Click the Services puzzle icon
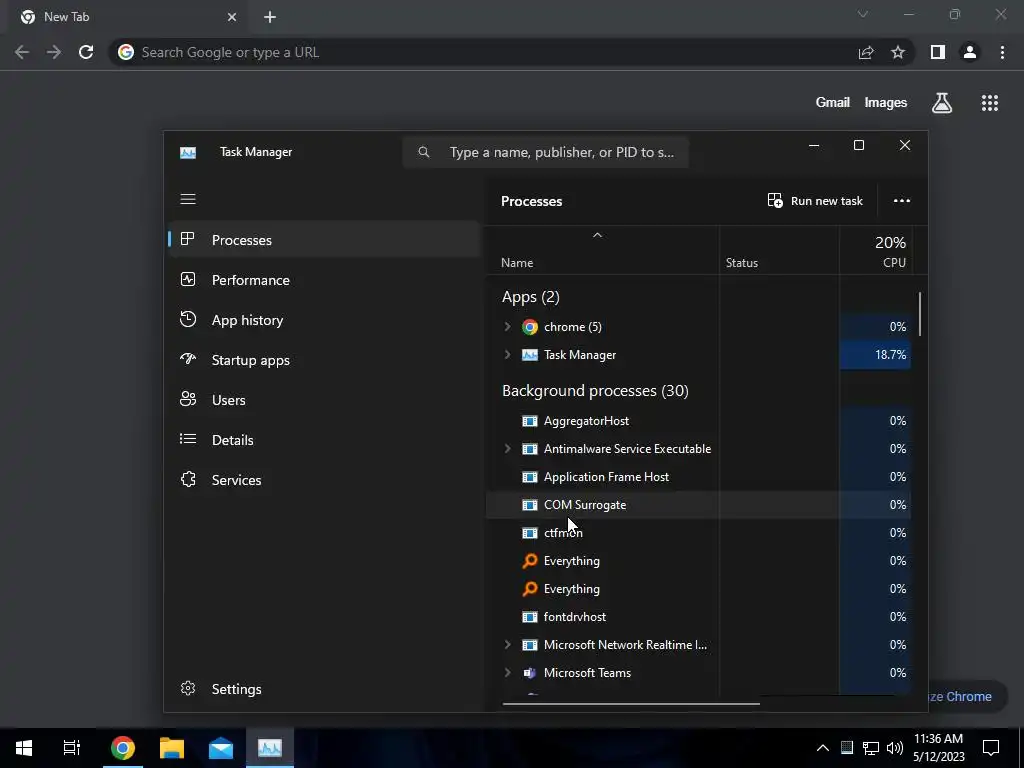 [187, 479]
